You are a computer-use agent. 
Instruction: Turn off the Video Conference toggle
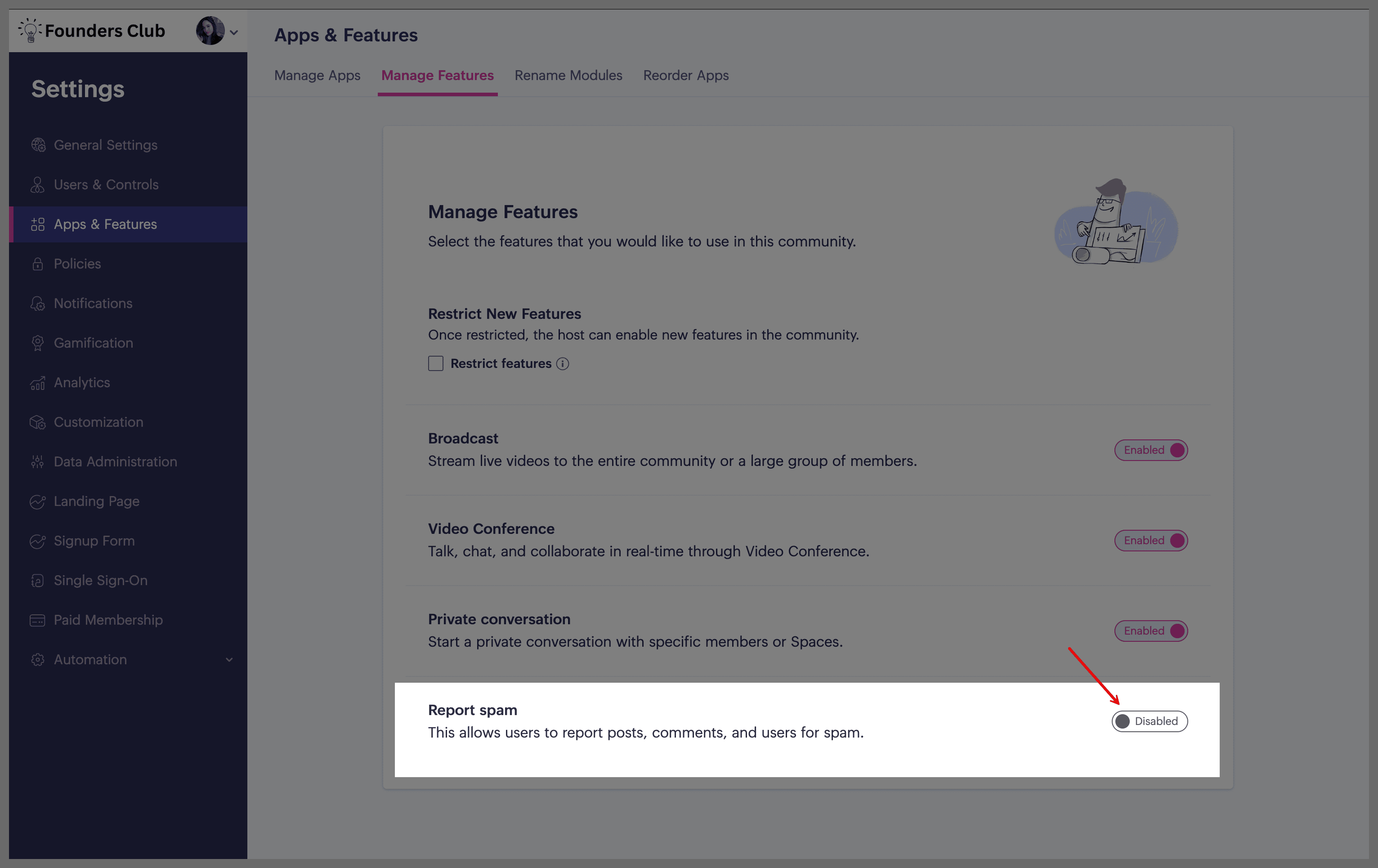click(1151, 541)
